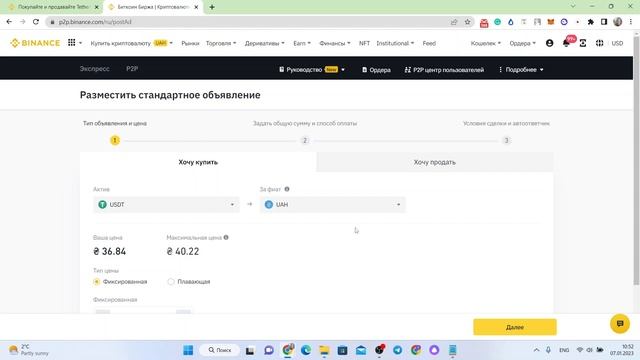The width and height of the screenshot is (640, 360).
Task: Click the info icon next to За фиат
Action: 287,189
